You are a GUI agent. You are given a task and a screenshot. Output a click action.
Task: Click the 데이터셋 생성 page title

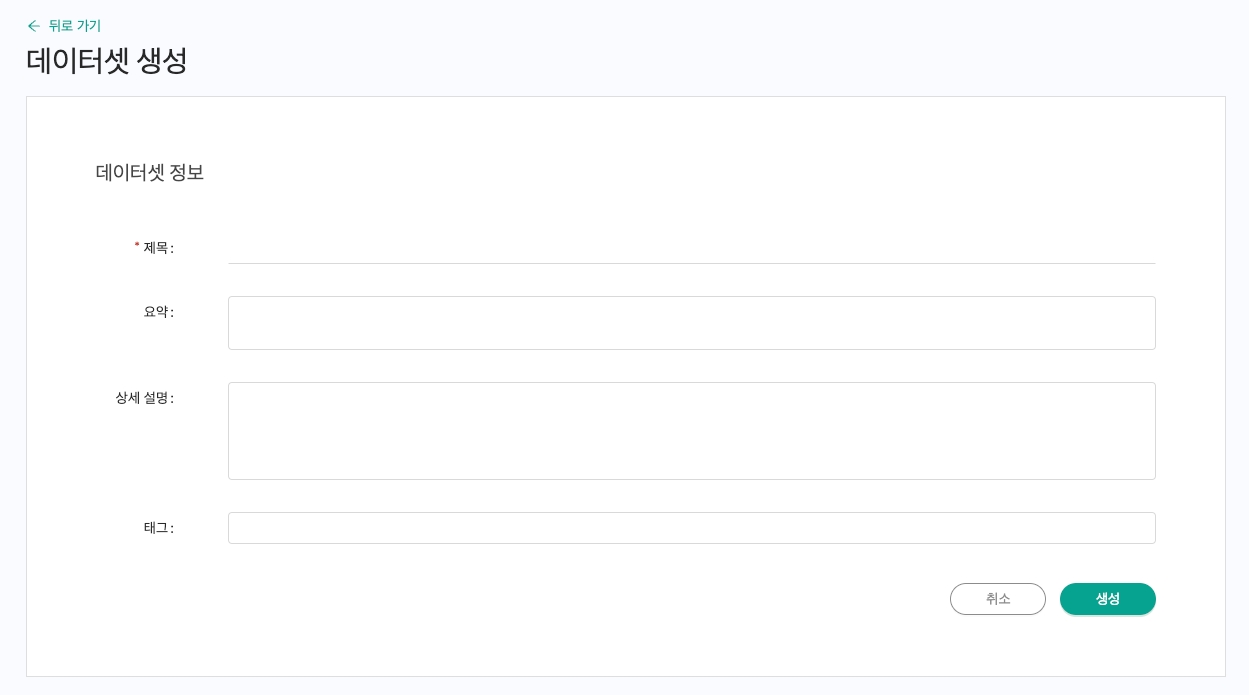coord(107,61)
